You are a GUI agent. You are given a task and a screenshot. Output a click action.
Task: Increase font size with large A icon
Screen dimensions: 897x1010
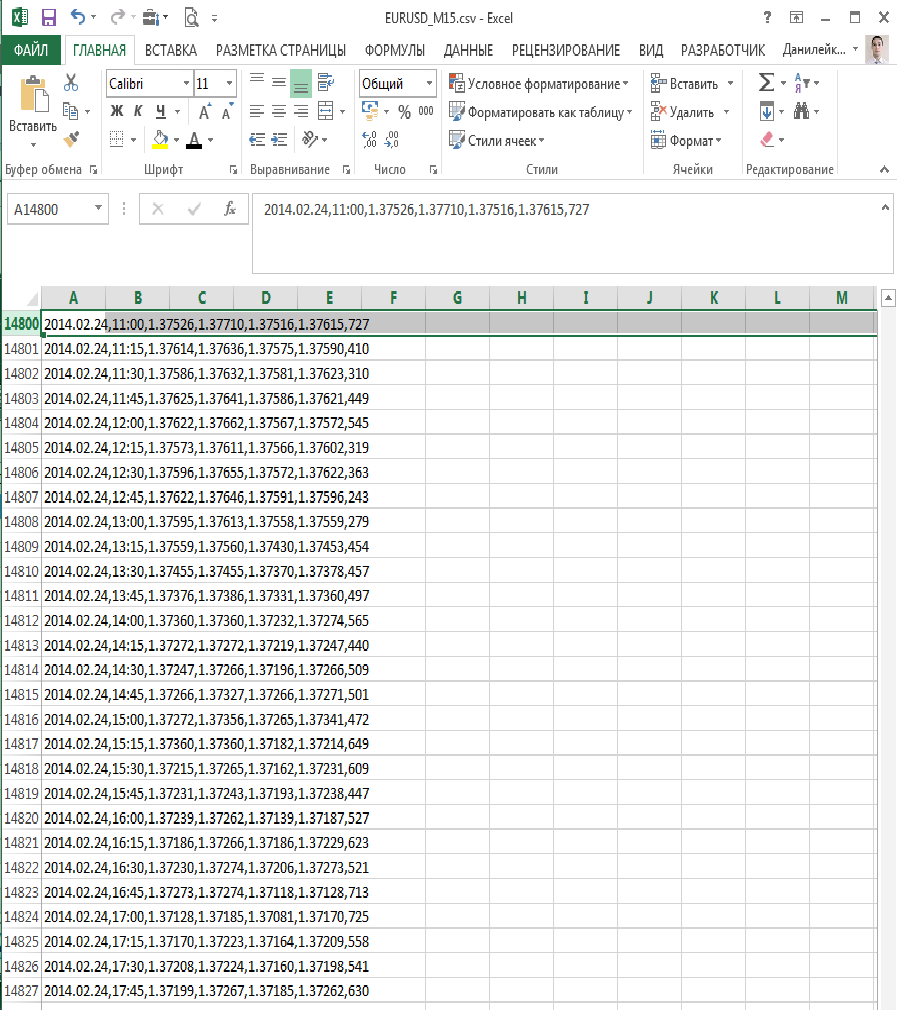204,112
